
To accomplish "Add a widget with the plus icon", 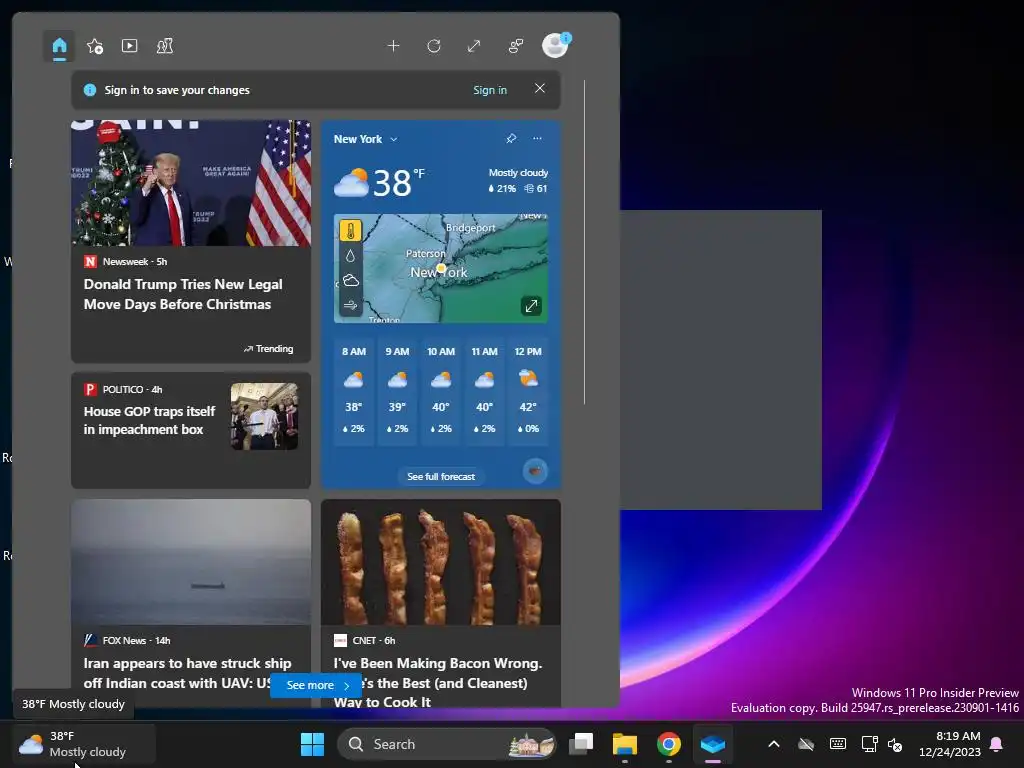I will point(393,46).
